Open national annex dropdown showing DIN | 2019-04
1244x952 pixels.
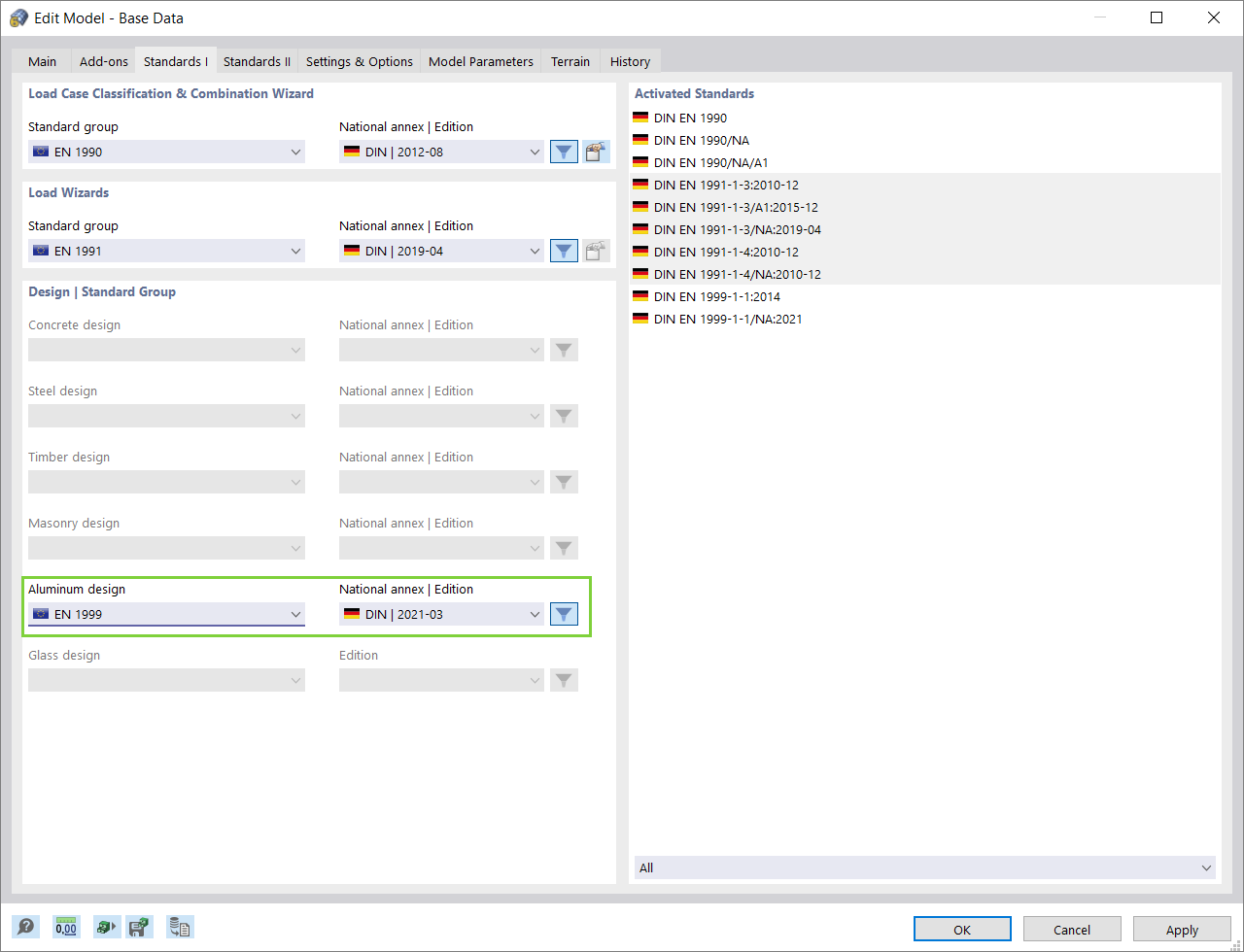click(x=441, y=251)
